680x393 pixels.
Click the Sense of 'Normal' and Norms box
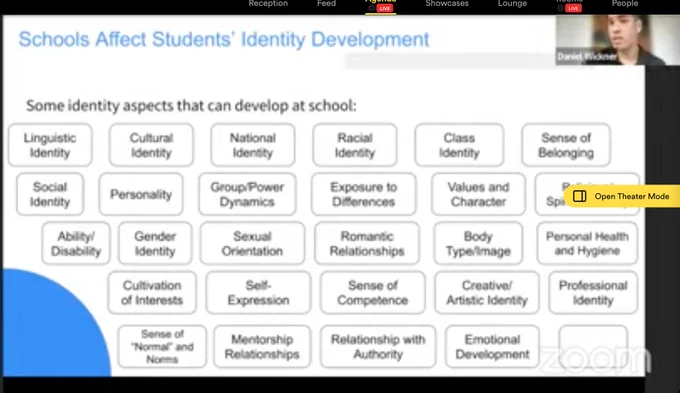[162, 347]
